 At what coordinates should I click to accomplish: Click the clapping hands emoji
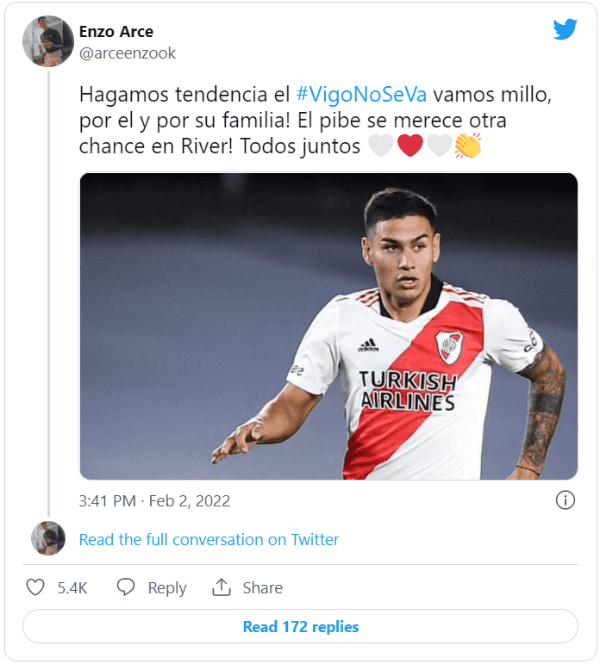[467, 146]
